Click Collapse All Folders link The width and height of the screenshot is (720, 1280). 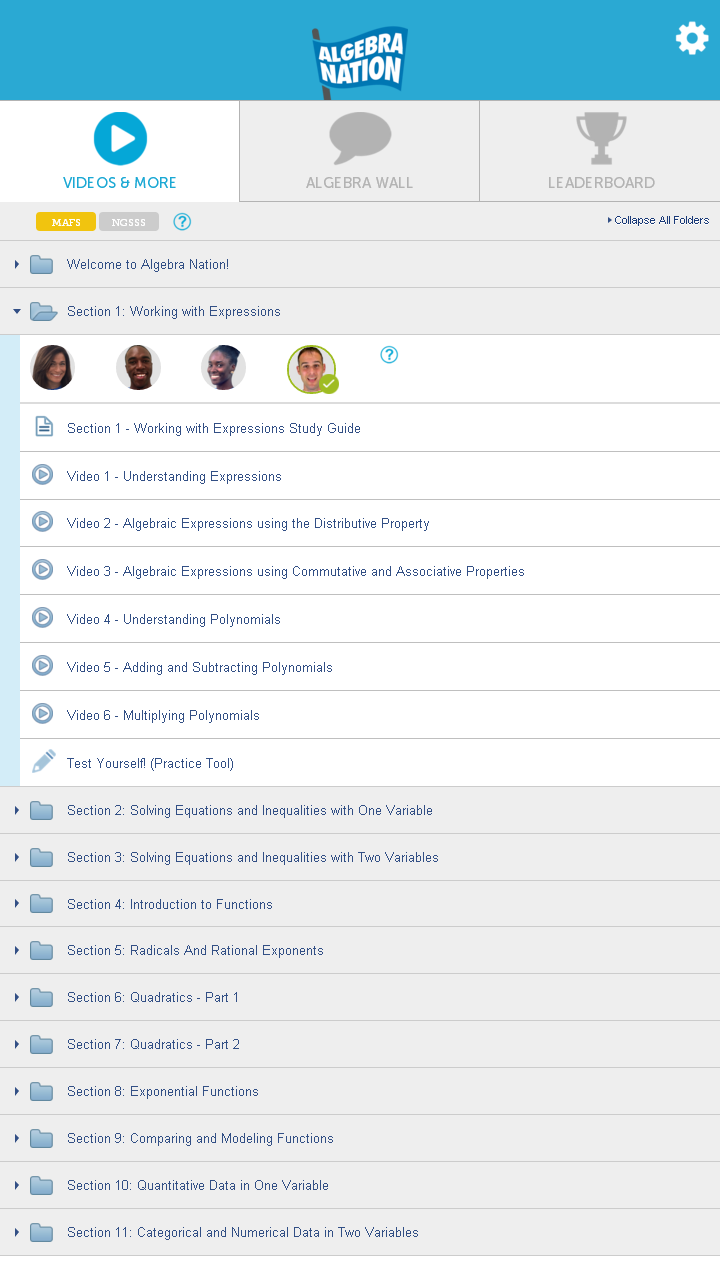pos(659,220)
